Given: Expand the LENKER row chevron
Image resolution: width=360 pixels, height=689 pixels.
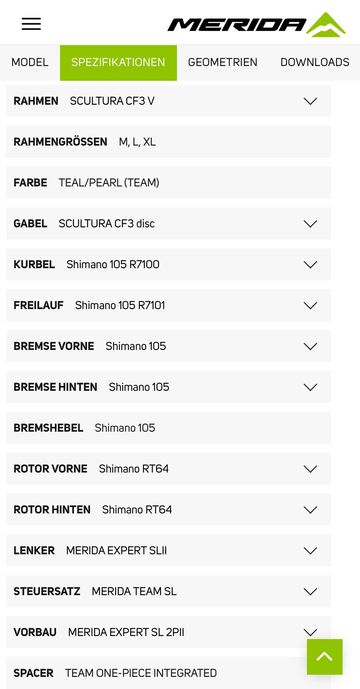Looking at the screenshot, I should [x=310, y=551].
